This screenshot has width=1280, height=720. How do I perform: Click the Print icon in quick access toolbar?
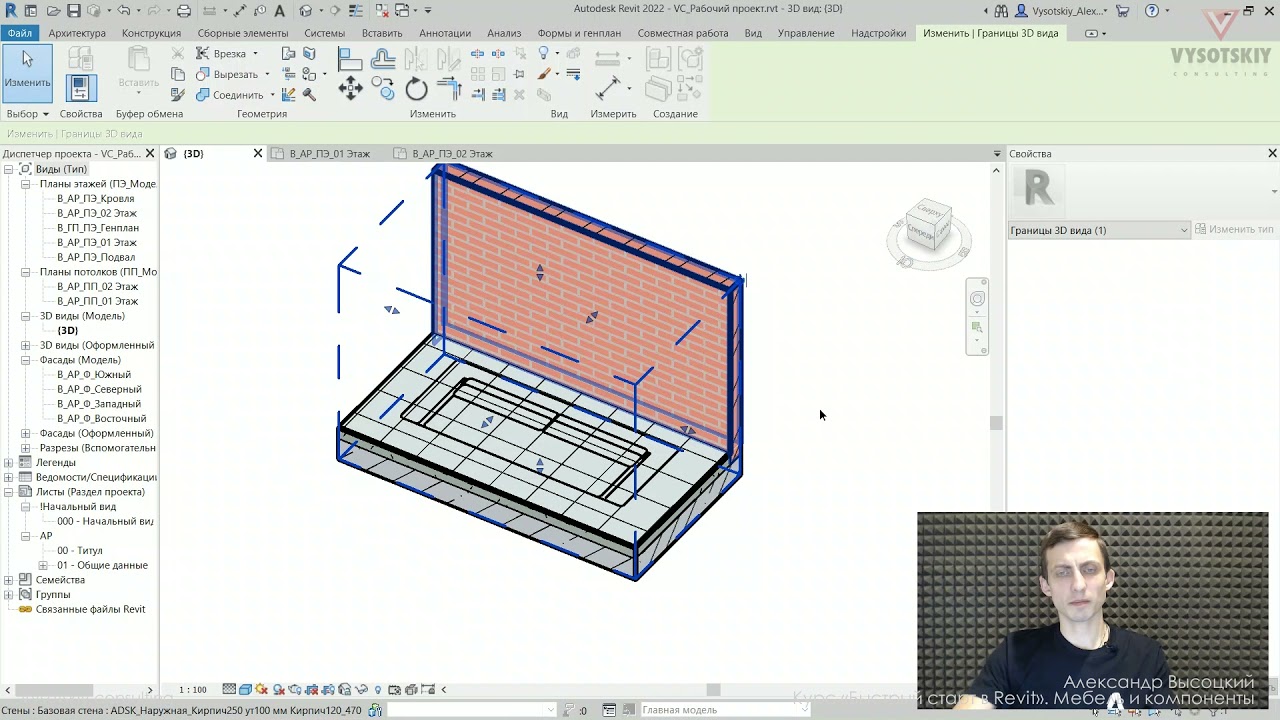pos(184,11)
